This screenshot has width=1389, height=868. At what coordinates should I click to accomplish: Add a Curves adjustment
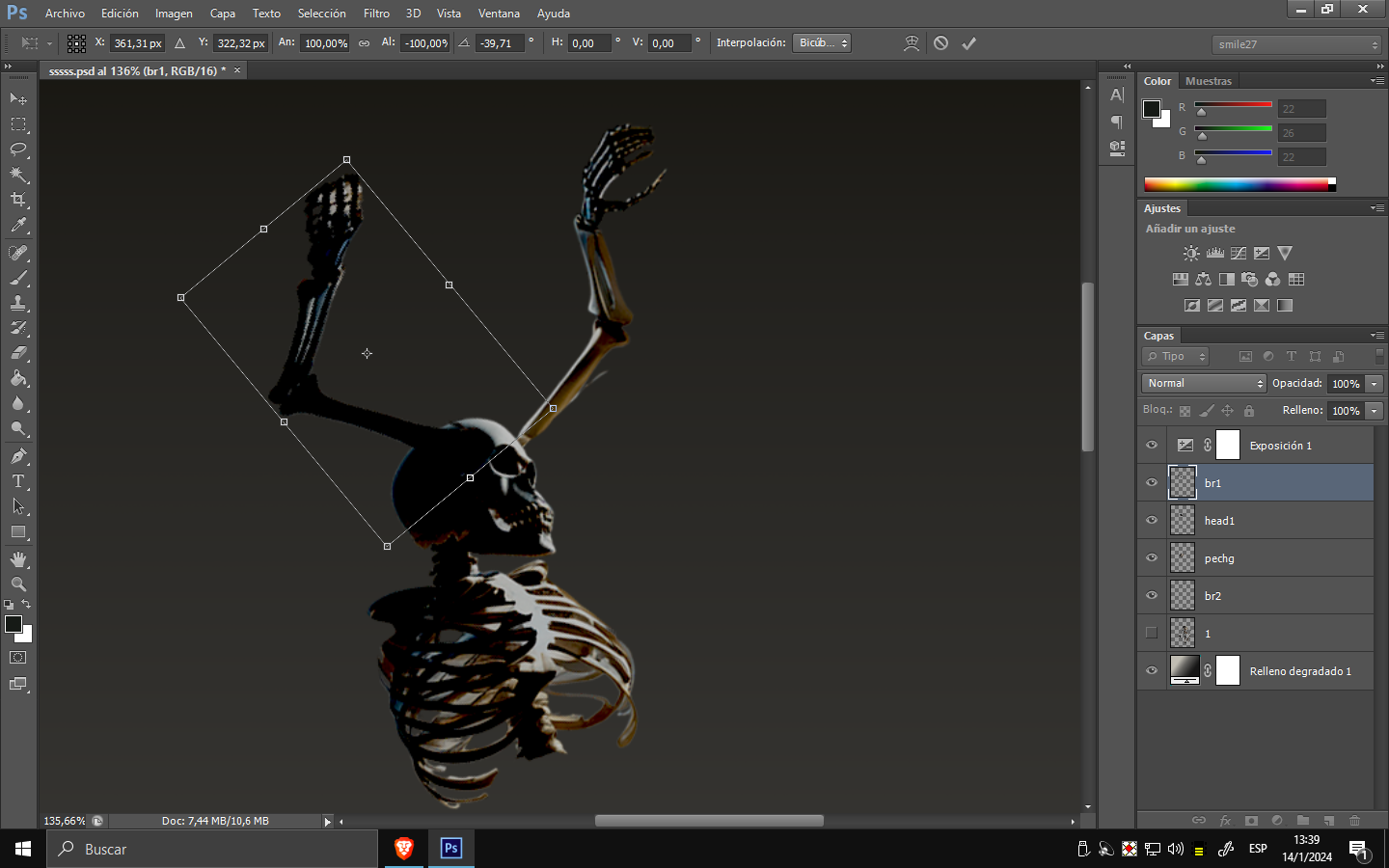pos(1239,254)
